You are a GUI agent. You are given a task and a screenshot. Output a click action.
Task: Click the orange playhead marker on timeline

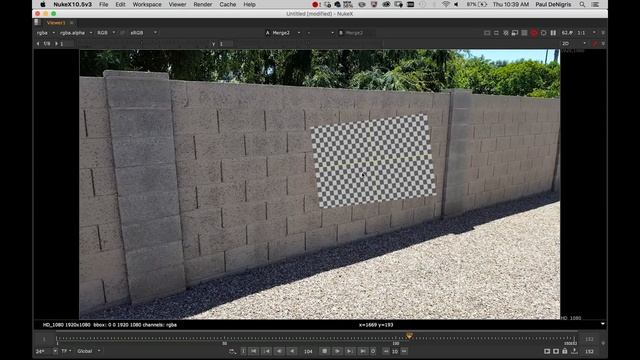[409, 336]
